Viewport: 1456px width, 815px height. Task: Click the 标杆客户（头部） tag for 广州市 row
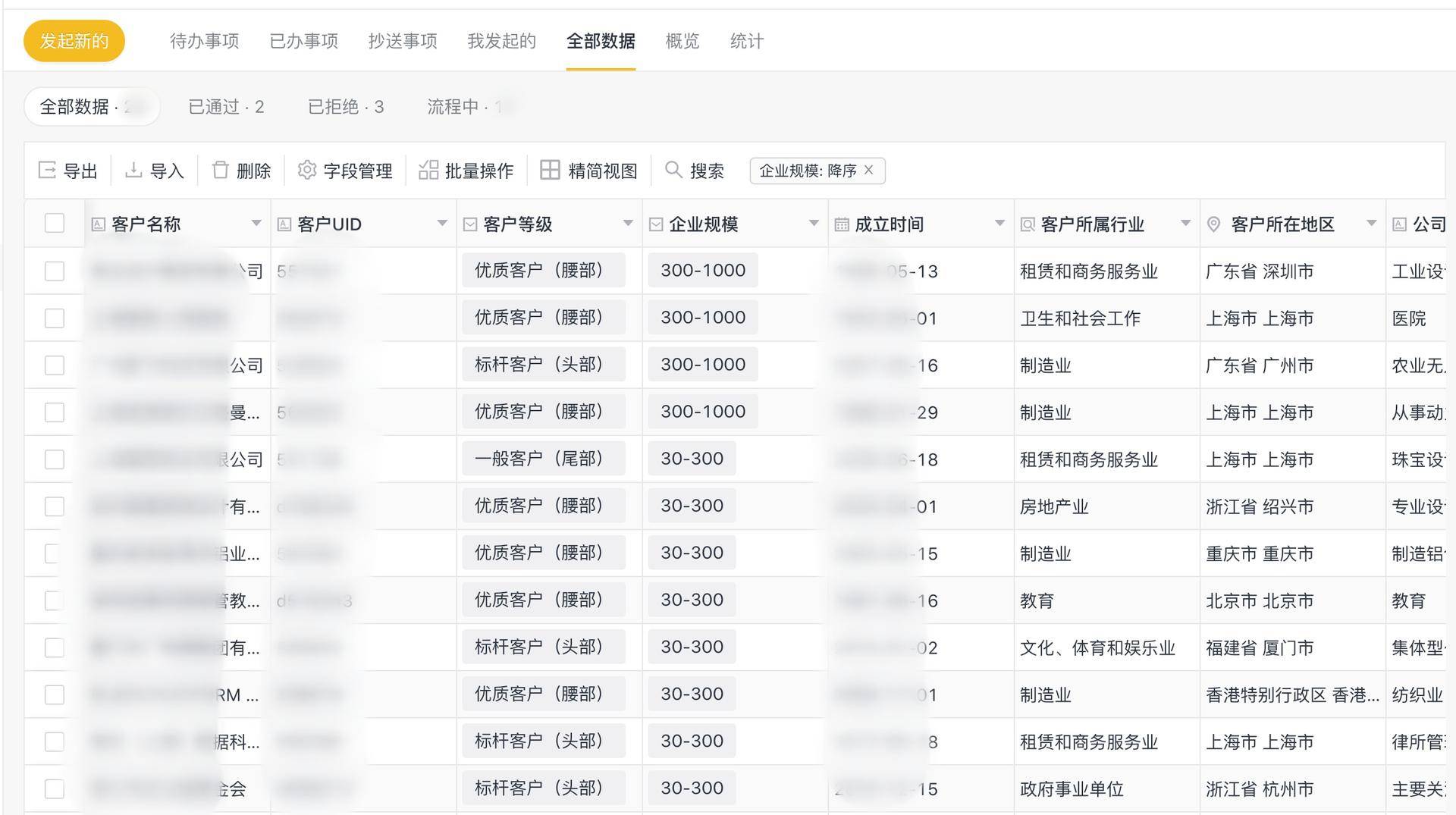click(543, 365)
